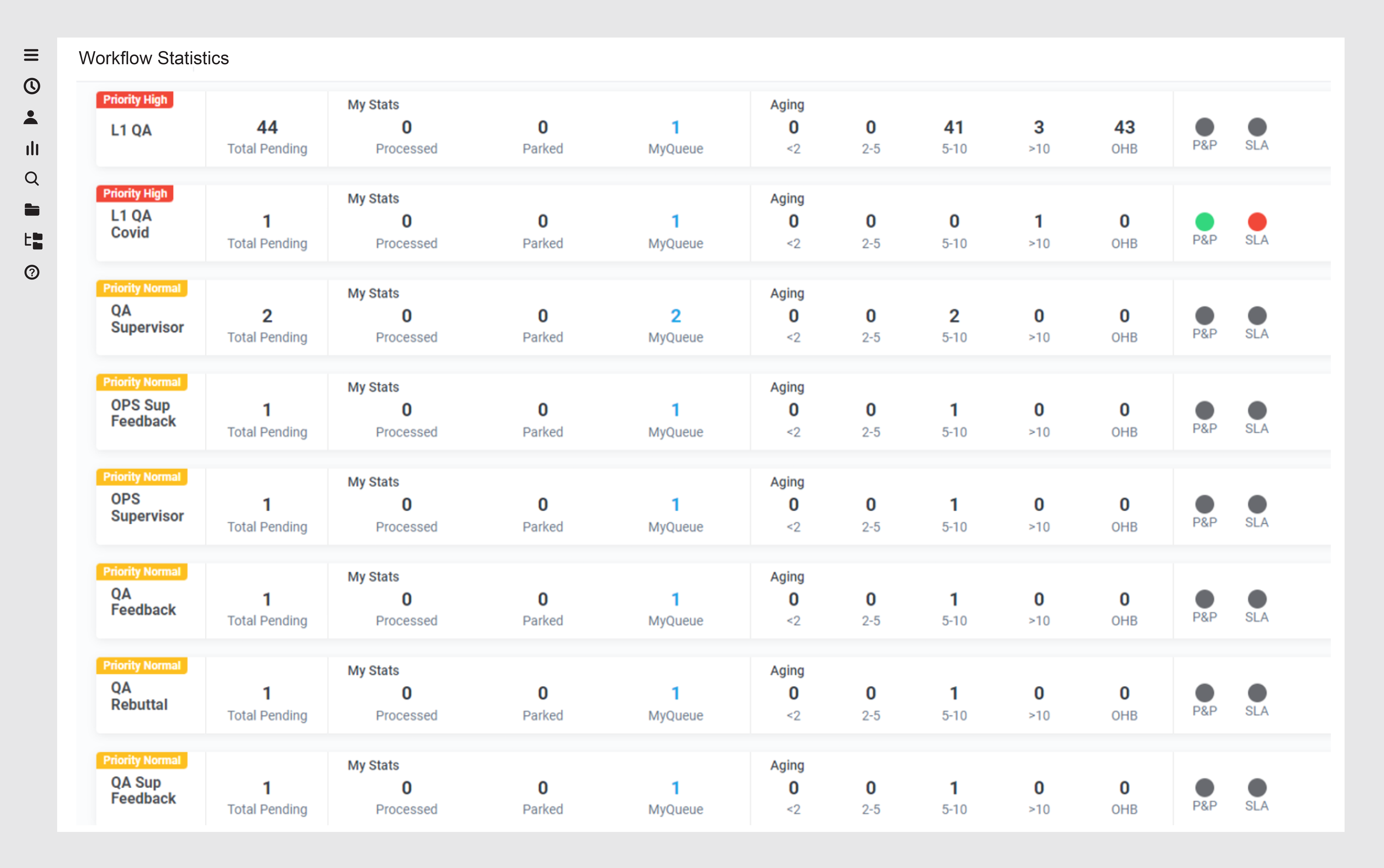The width and height of the screenshot is (1384, 868).
Task: Click the P&P dot for QA Rebuttal
Action: (x=1204, y=693)
